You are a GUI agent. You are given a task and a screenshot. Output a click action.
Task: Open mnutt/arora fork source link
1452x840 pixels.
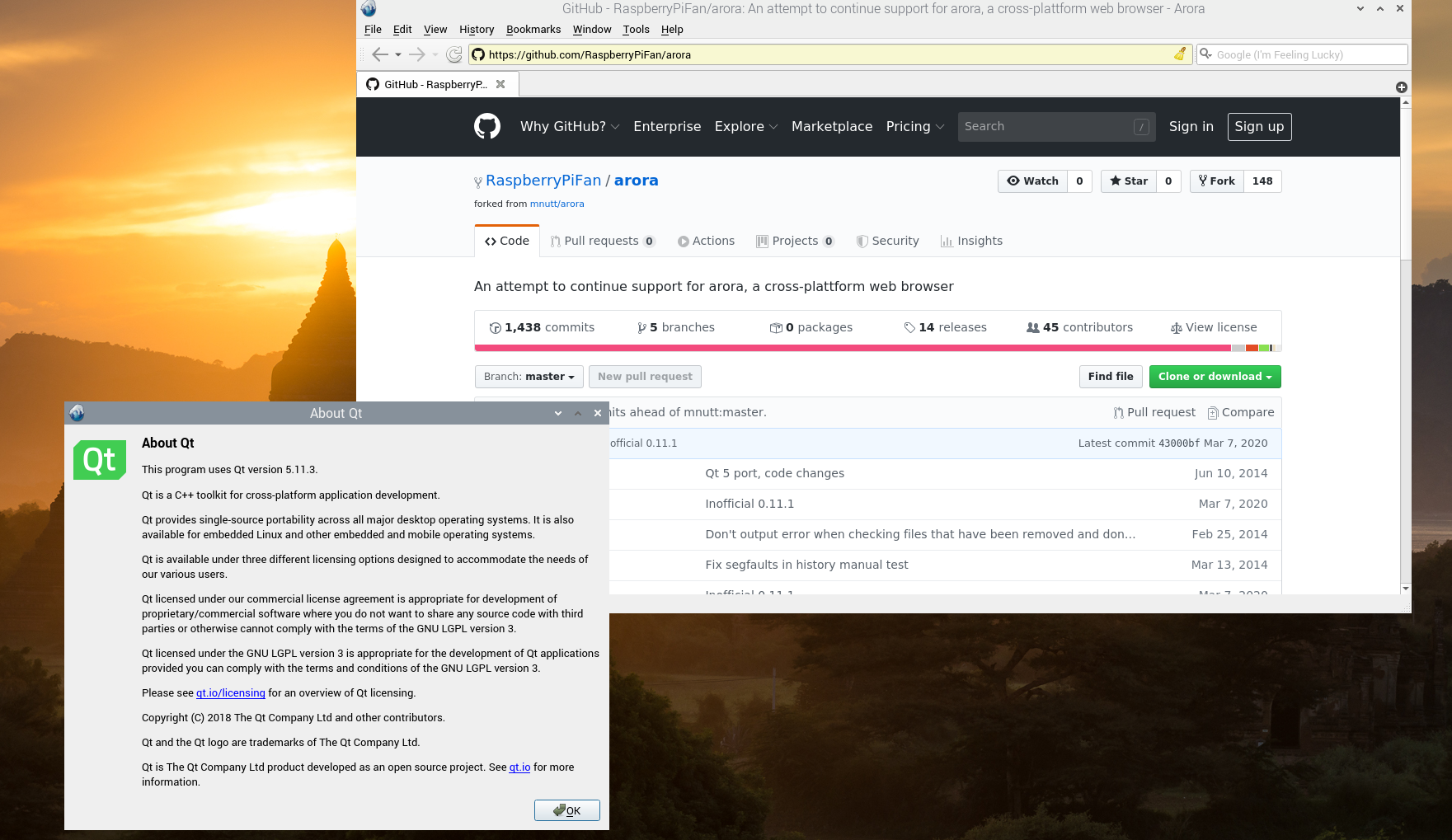557,204
